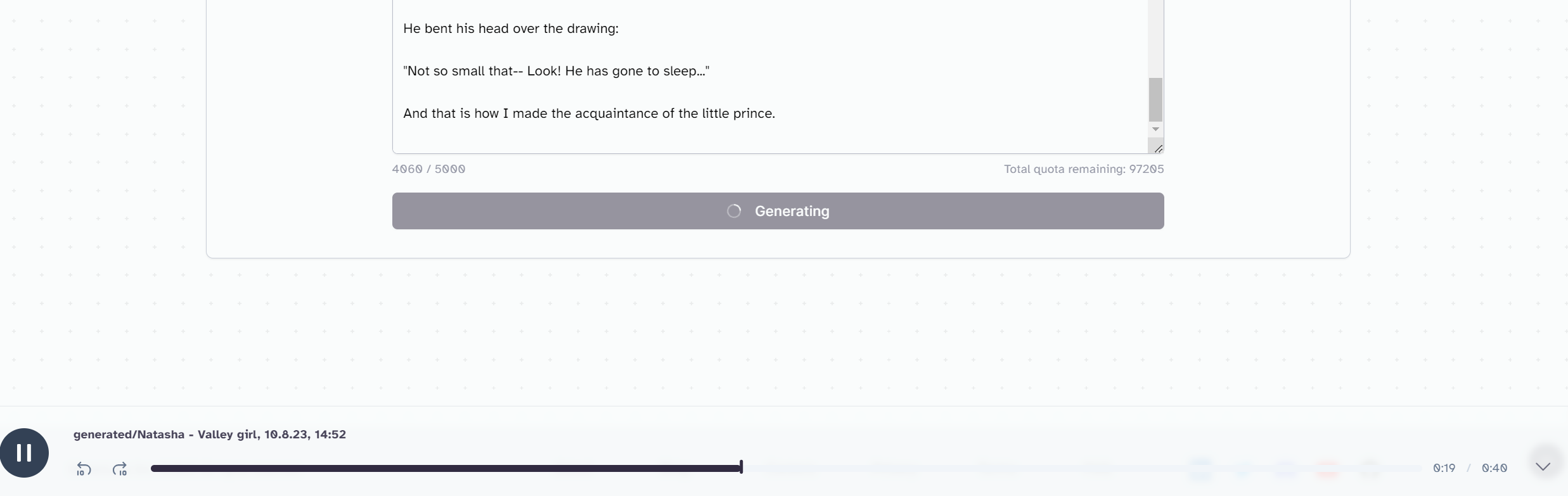The height and width of the screenshot is (496, 1568).
Task: Place cursor in 'Not so small that' line
Action: coord(556,71)
